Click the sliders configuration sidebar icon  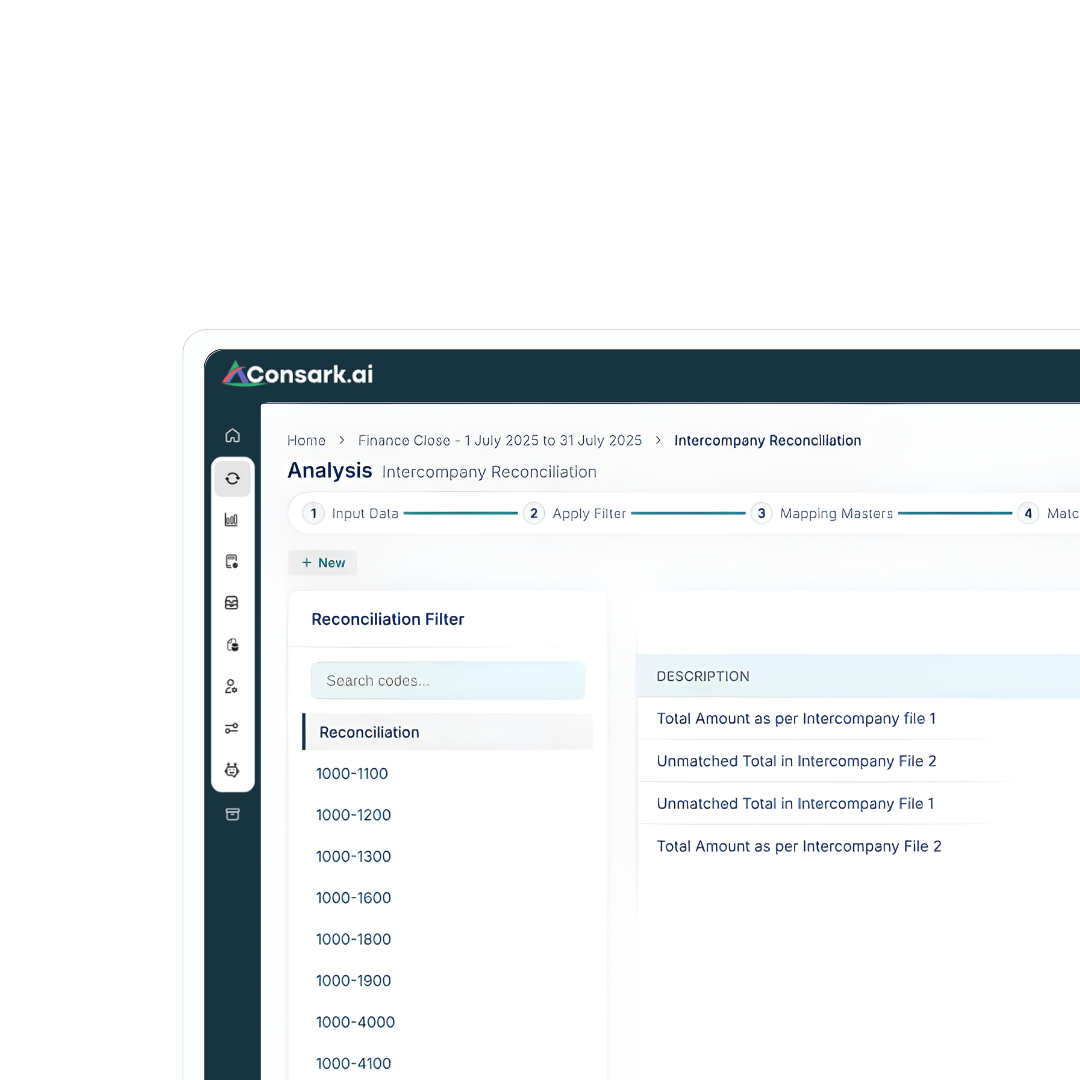click(232, 729)
